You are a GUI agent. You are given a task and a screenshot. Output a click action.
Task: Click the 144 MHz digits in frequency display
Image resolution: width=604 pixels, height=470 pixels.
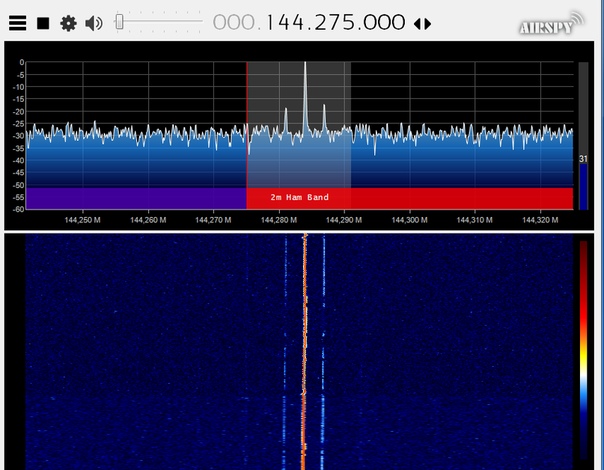287,22
